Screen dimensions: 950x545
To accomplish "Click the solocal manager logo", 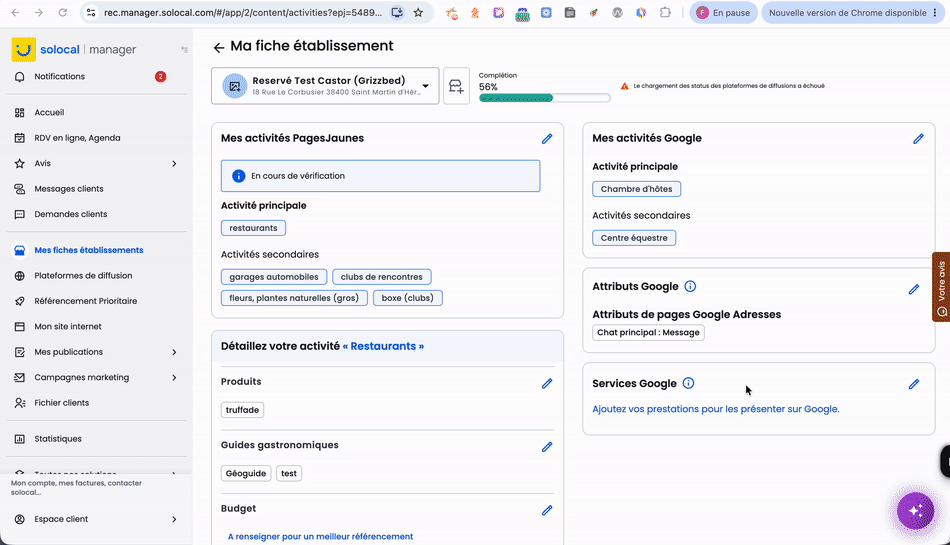I will coord(74,50).
